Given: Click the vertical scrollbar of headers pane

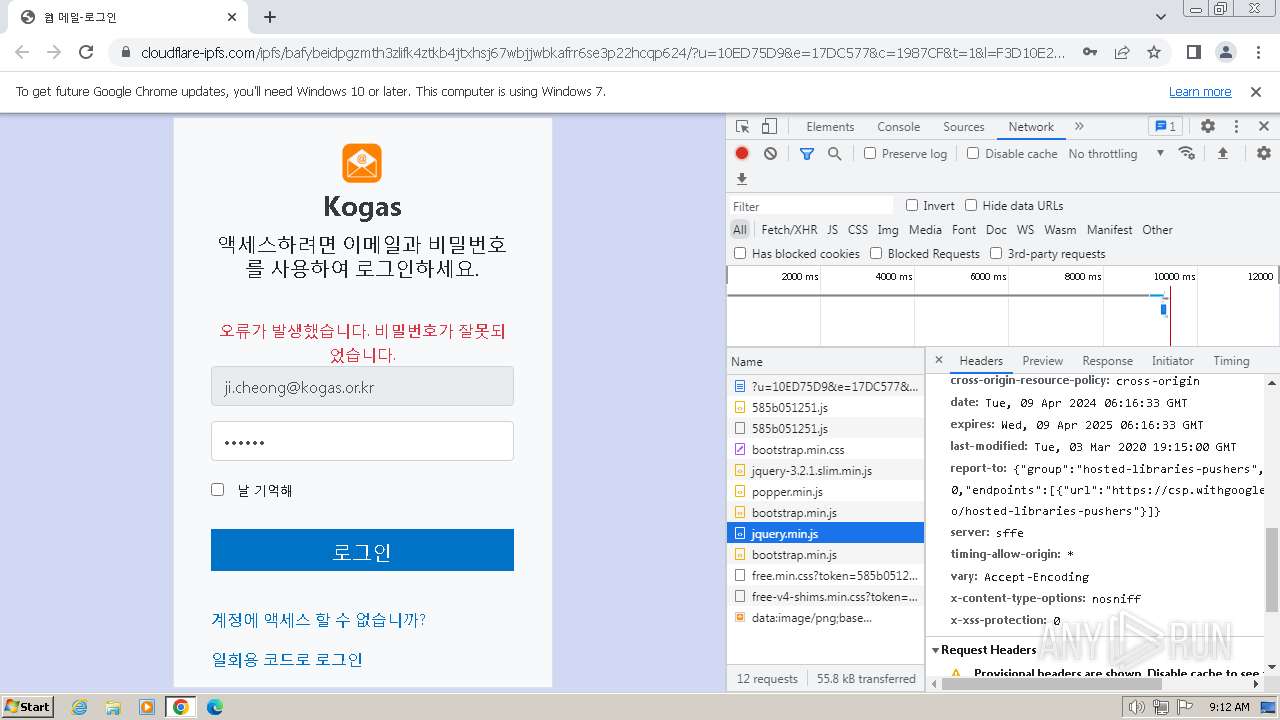Looking at the screenshot, I should (x=1271, y=569).
